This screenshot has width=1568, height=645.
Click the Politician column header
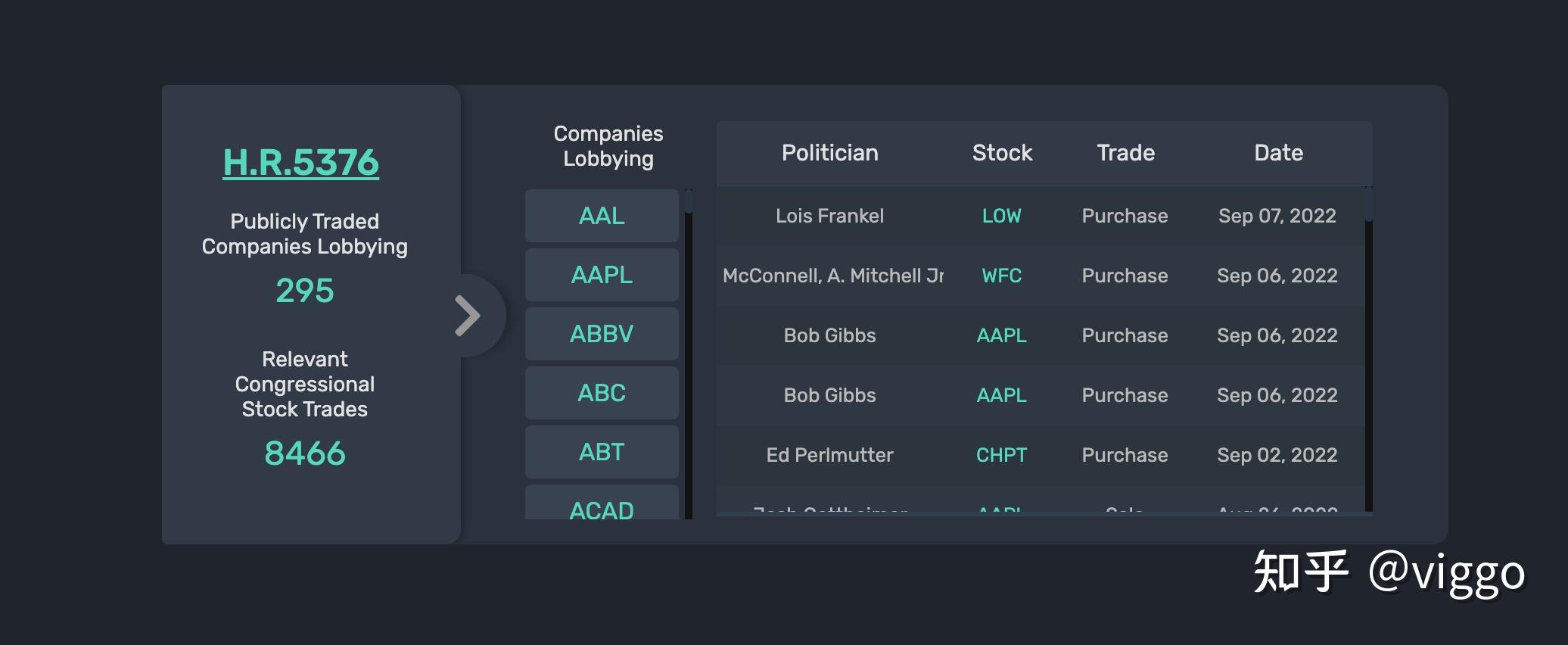point(829,153)
